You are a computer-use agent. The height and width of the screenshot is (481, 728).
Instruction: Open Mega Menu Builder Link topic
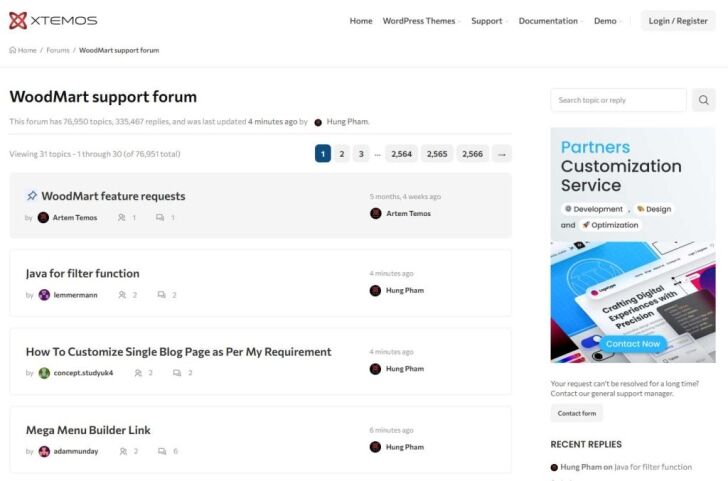(88, 430)
